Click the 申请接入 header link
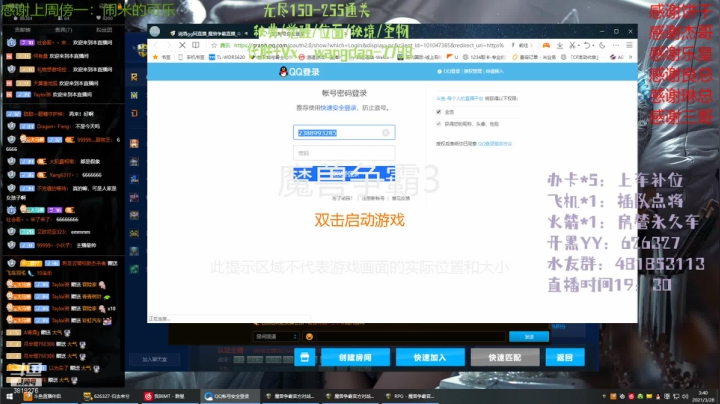The image size is (720, 404). (495, 71)
